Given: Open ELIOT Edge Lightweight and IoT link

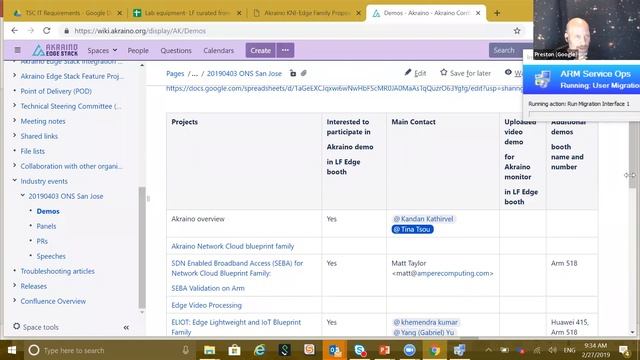Looking at the screenshot, I should point(236,327).
